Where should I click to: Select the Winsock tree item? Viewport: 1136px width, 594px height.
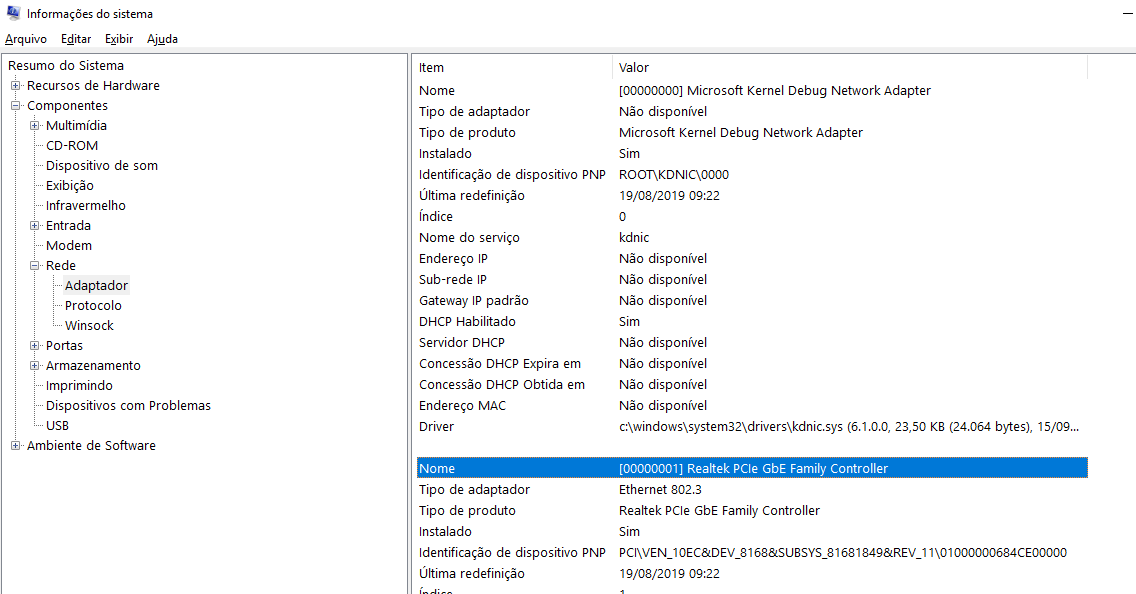click(89, 326)
